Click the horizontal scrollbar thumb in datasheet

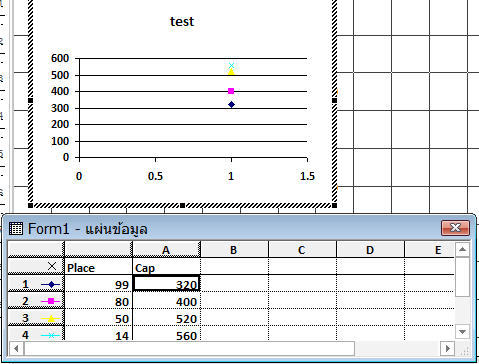click(189, 349)
